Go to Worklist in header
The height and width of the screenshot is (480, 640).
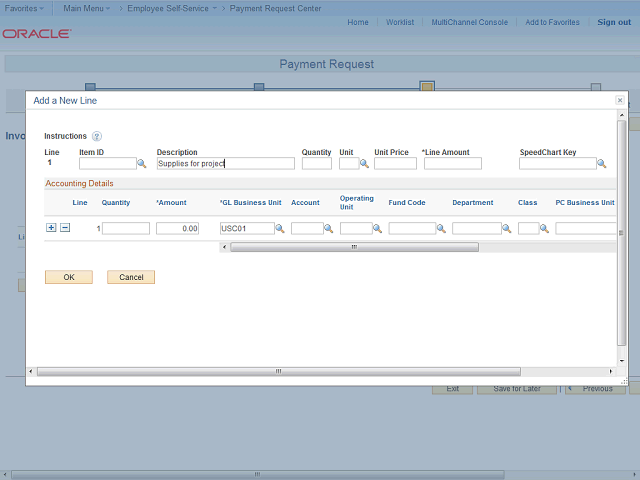coord(400,22)
